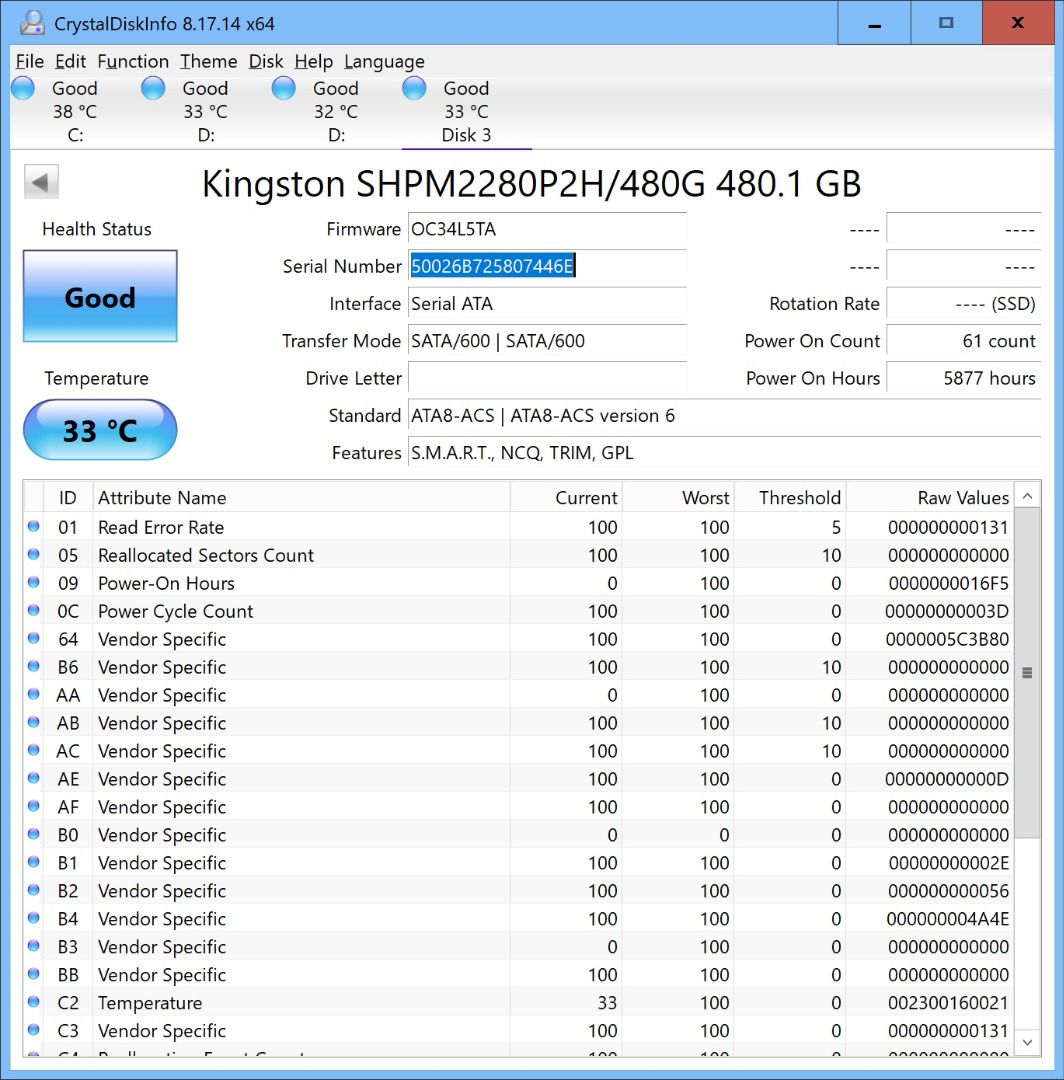Screen dimensions: 1064x1080
Task: Click the Standard field ATA8-ACS
Action: click(x=724, y=415)
